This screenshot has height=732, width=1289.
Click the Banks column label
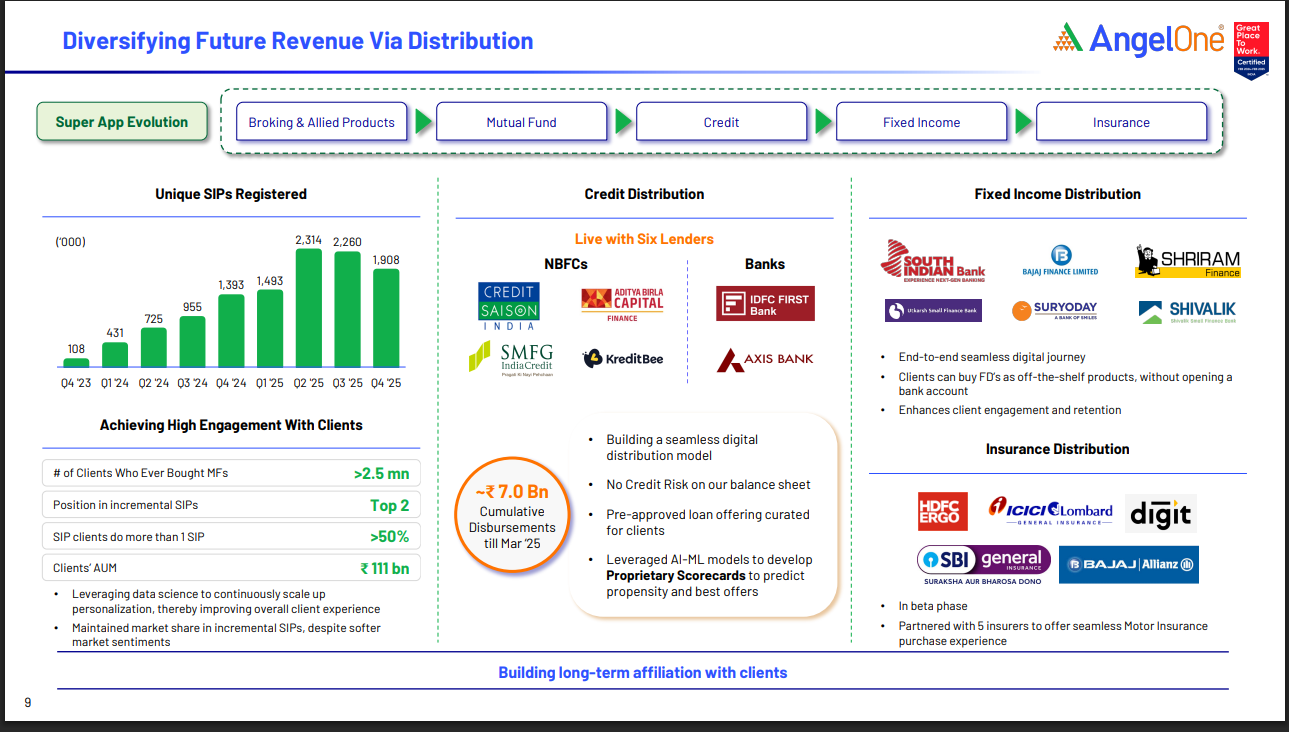pyautogui.click(x=765, y=264)
